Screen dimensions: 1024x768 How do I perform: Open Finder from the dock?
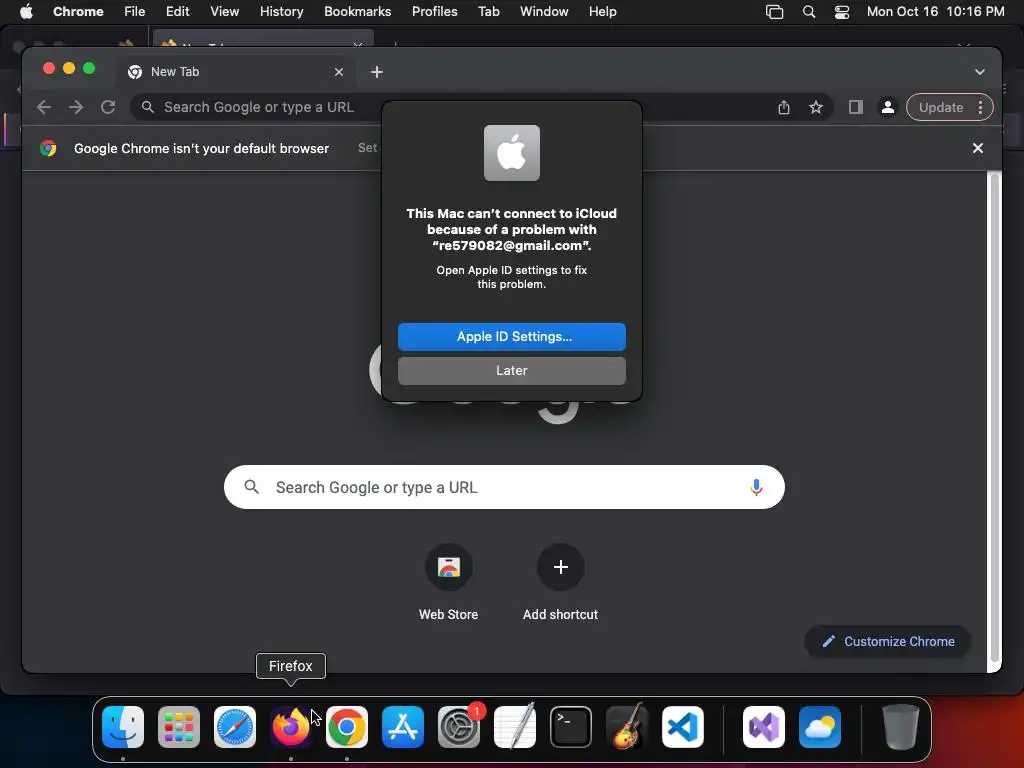[x=123, y=727]
